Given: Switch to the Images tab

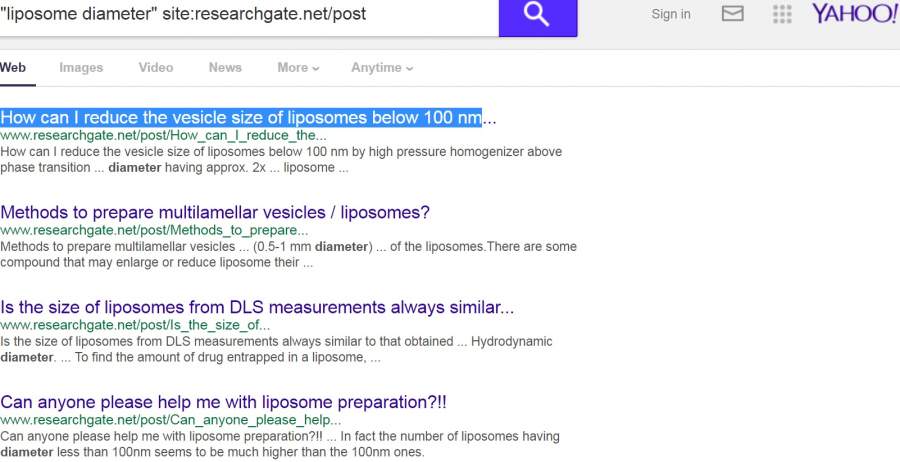Looking at the screenshot, I should click(x=81, y=68).
